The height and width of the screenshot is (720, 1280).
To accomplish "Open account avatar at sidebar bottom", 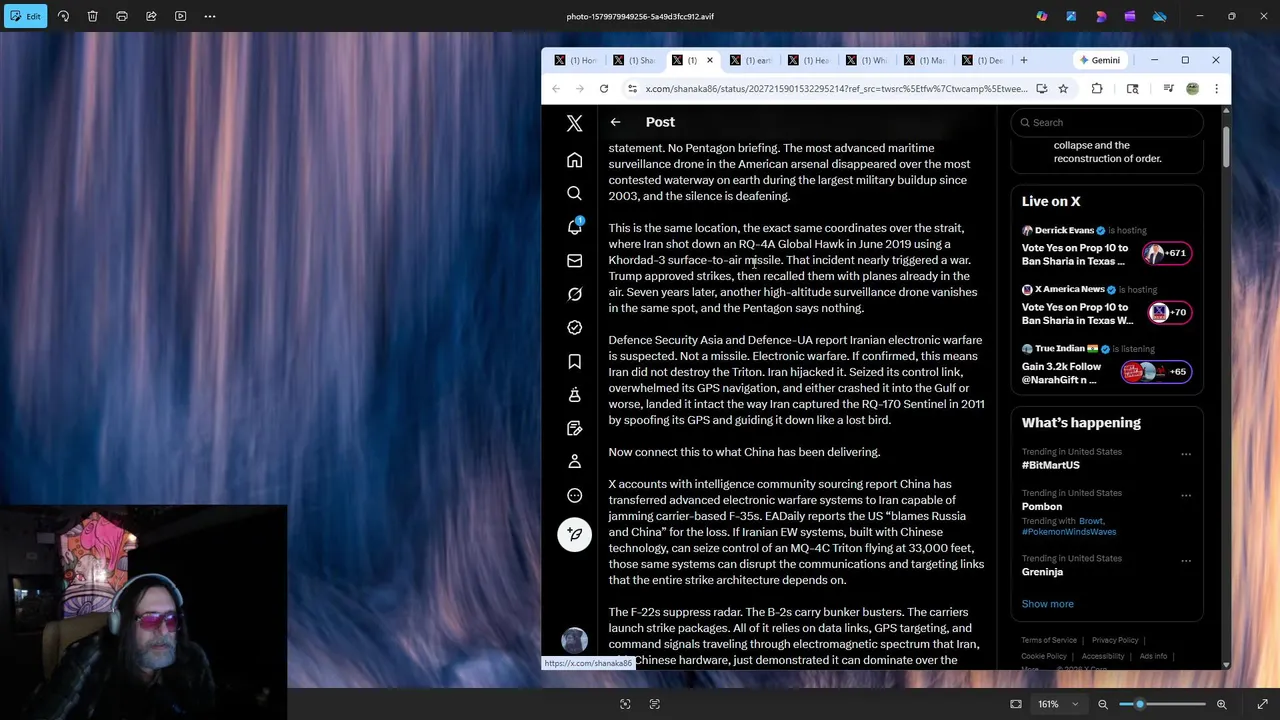I will 574,640.
